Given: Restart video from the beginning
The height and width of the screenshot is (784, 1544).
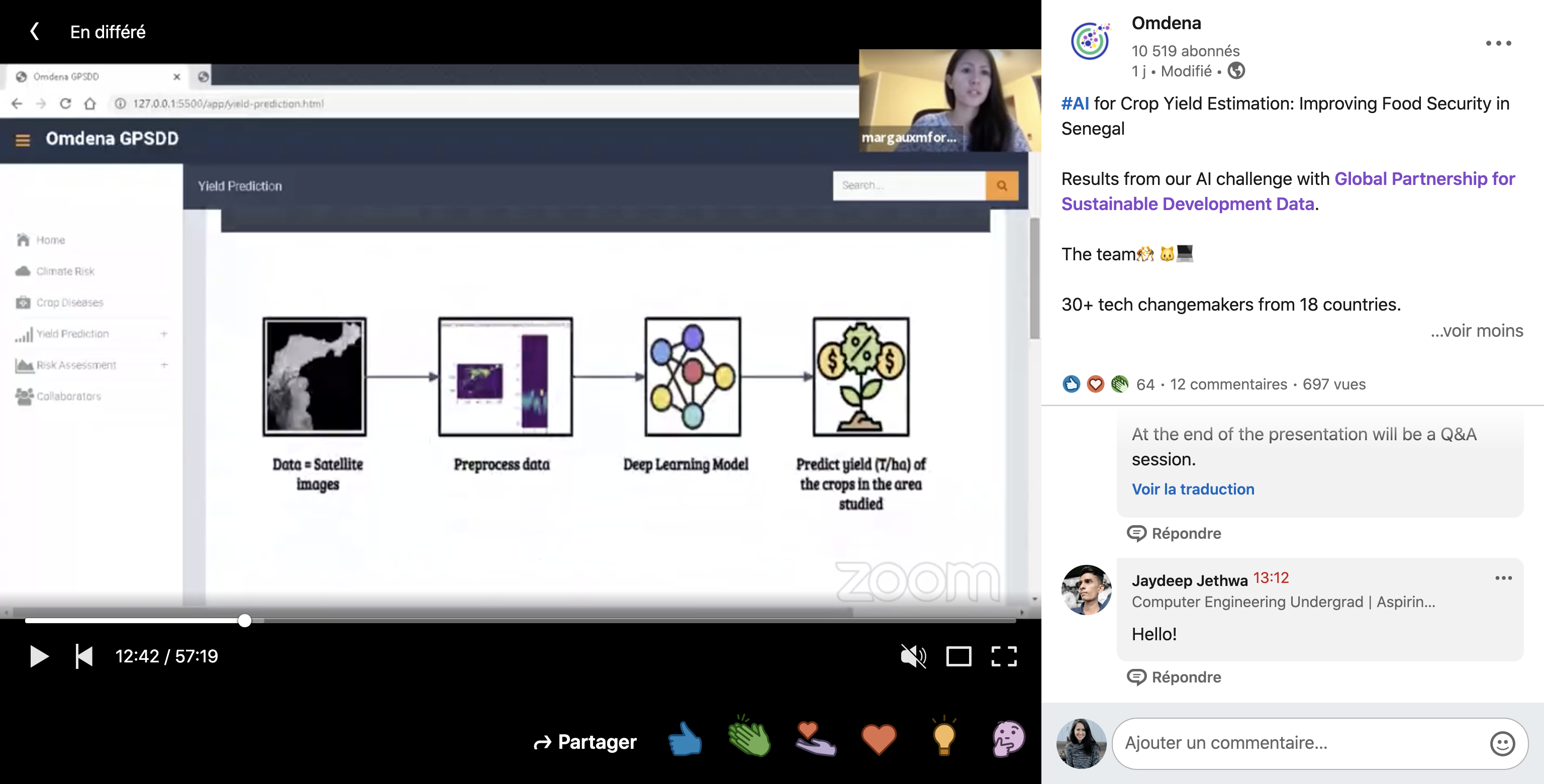Looking at the screenshot, I should [83, 656].
